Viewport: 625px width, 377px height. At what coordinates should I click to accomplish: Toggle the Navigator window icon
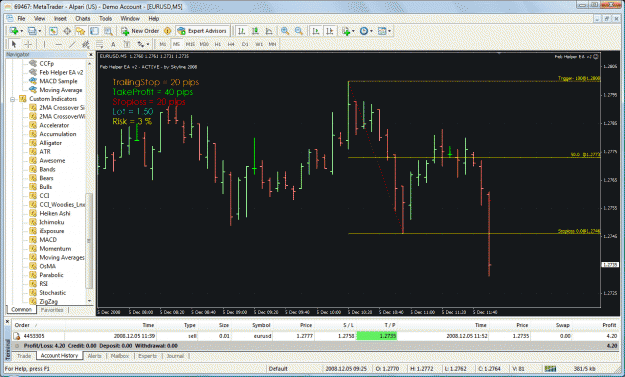(x=81, y=31)
